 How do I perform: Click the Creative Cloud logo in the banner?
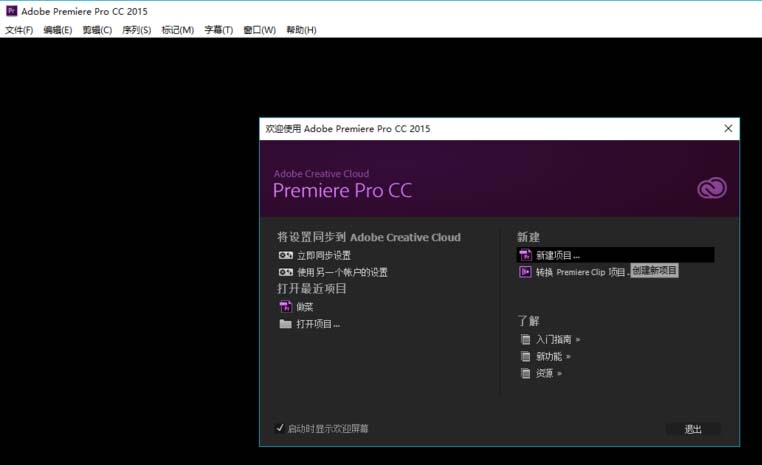712,188
